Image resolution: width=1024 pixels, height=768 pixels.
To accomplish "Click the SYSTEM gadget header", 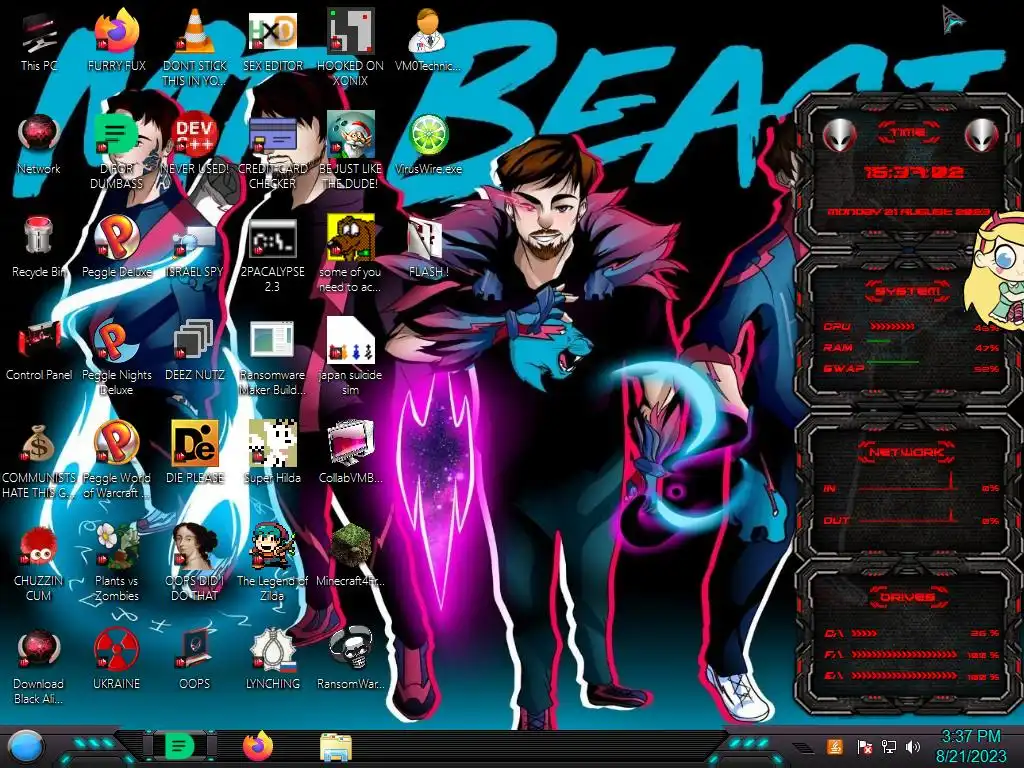I will coord(908,291).
